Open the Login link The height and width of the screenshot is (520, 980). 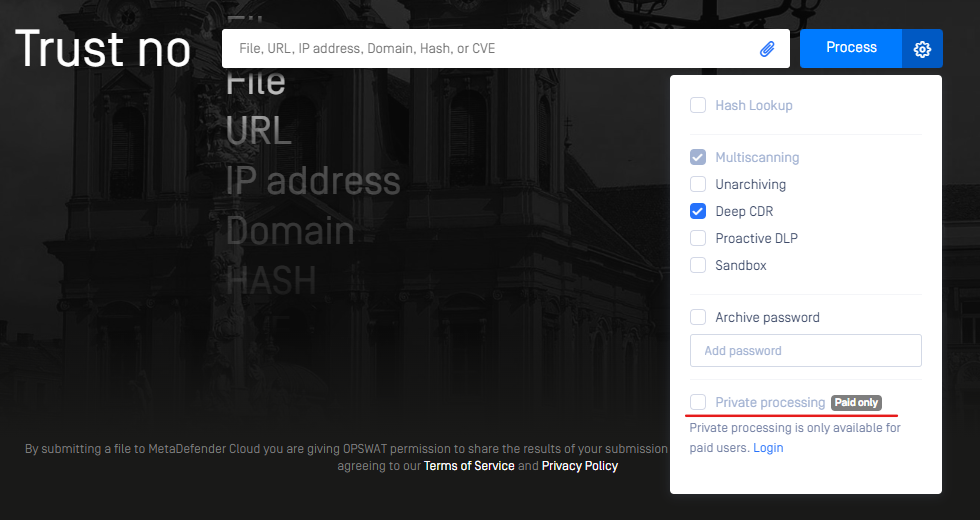(768, 448)
